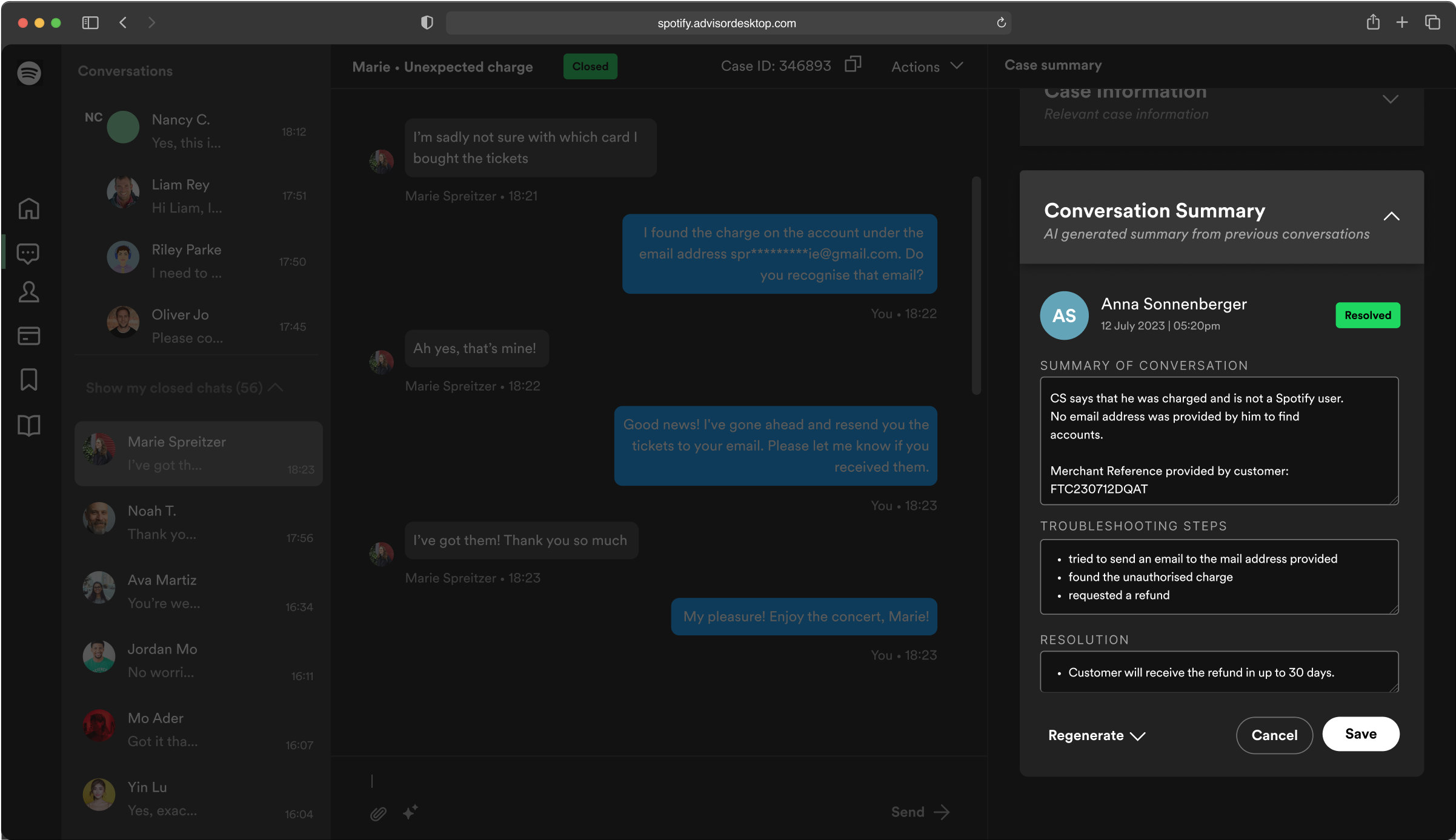Image resolution: width=1456 pixels, height=840 pixels.
Task: Open the payment card sidebar icon
Action: 28,336
